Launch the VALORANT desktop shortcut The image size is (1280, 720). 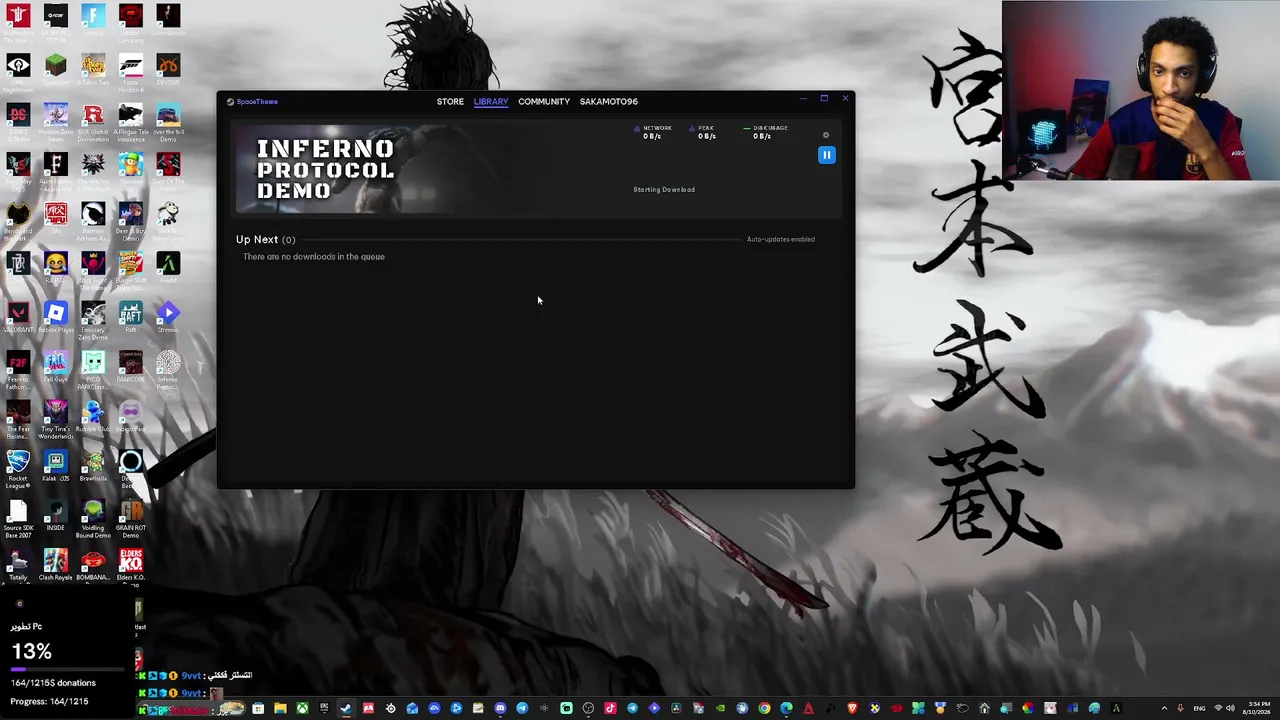[x=18, y=319]
